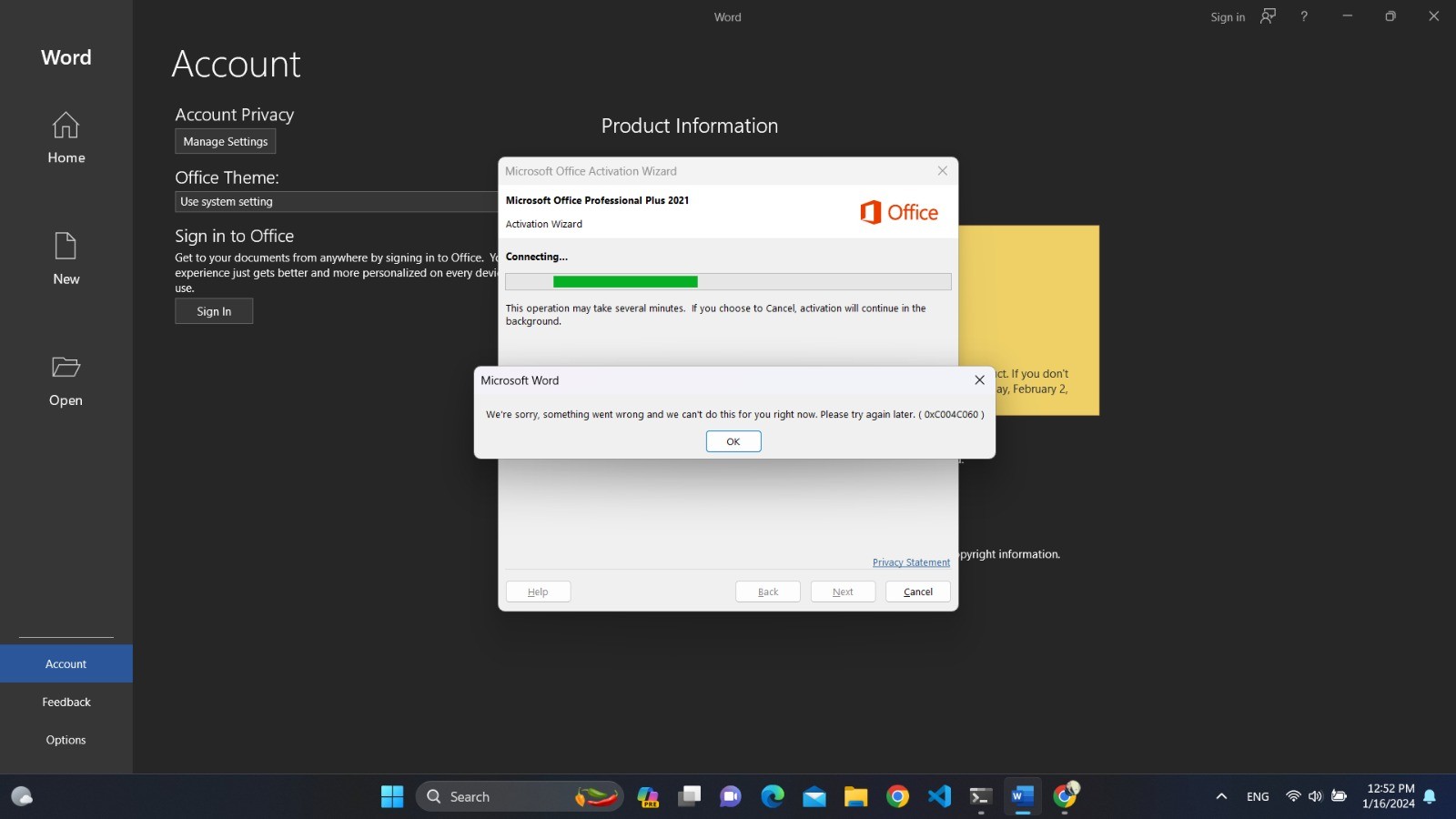This screenshot has height=819, width=1456.
Task: Open the Wi-Fi network tray icon
Action: [1293, 796]
